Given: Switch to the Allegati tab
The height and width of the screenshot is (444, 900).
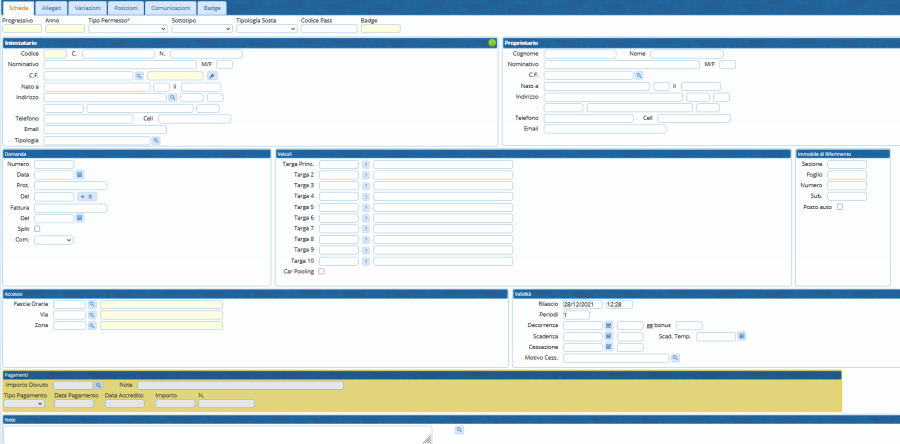Looking at the screenshot, I should pos(52,7).
